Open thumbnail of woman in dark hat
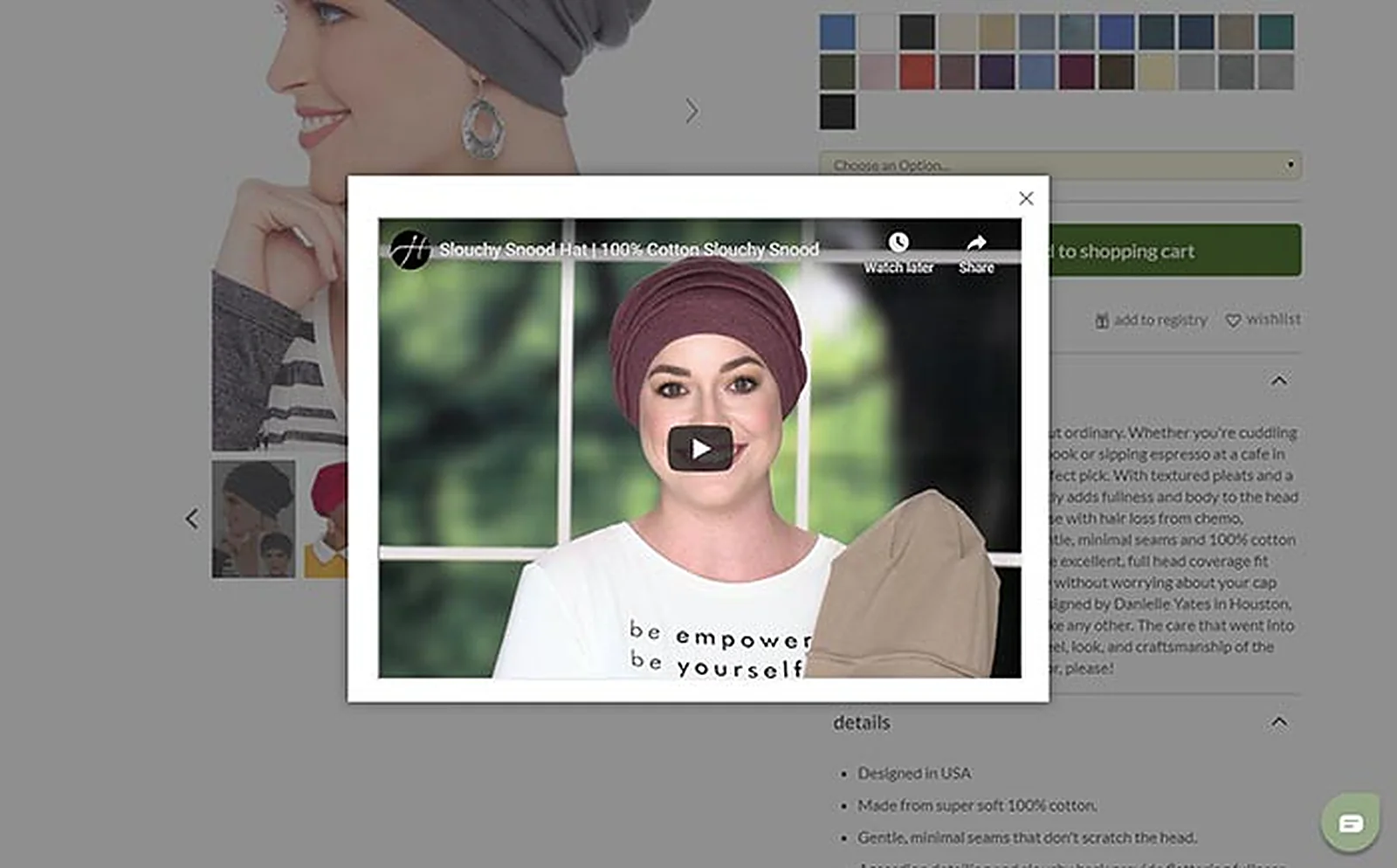 (253, 520)
